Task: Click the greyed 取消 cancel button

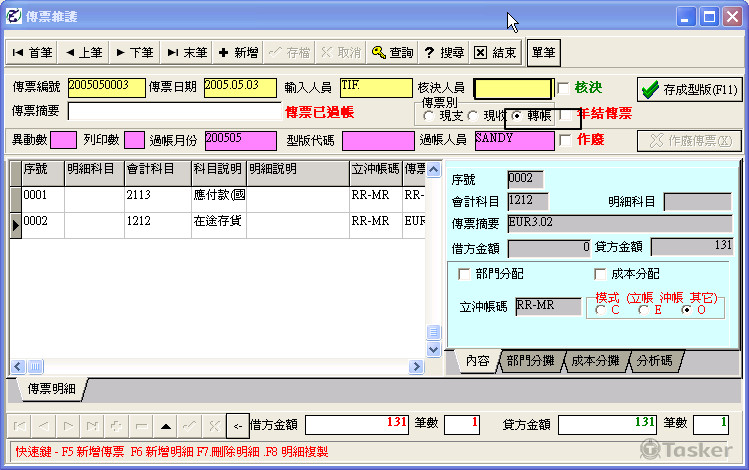Action: [341, 53]
